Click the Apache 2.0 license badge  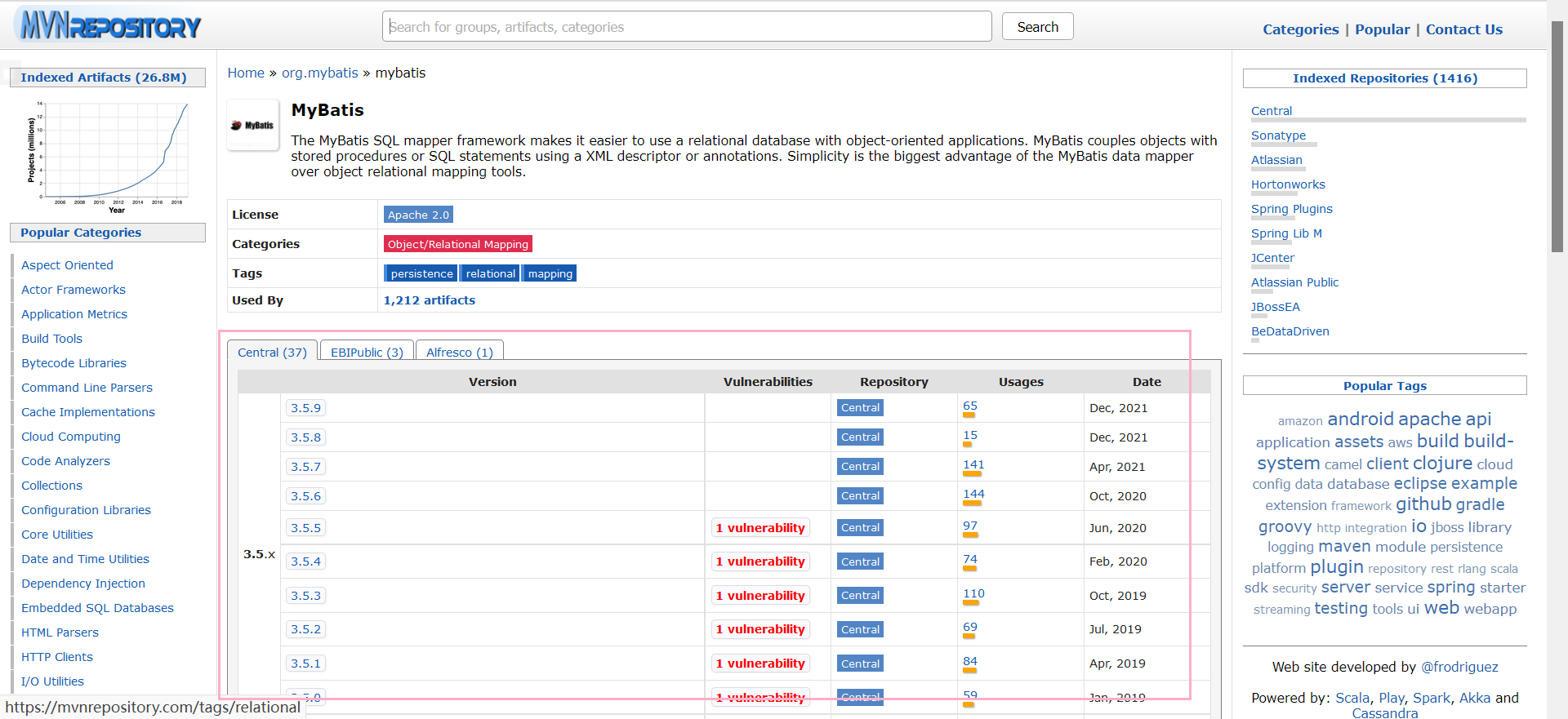(418, 215)
